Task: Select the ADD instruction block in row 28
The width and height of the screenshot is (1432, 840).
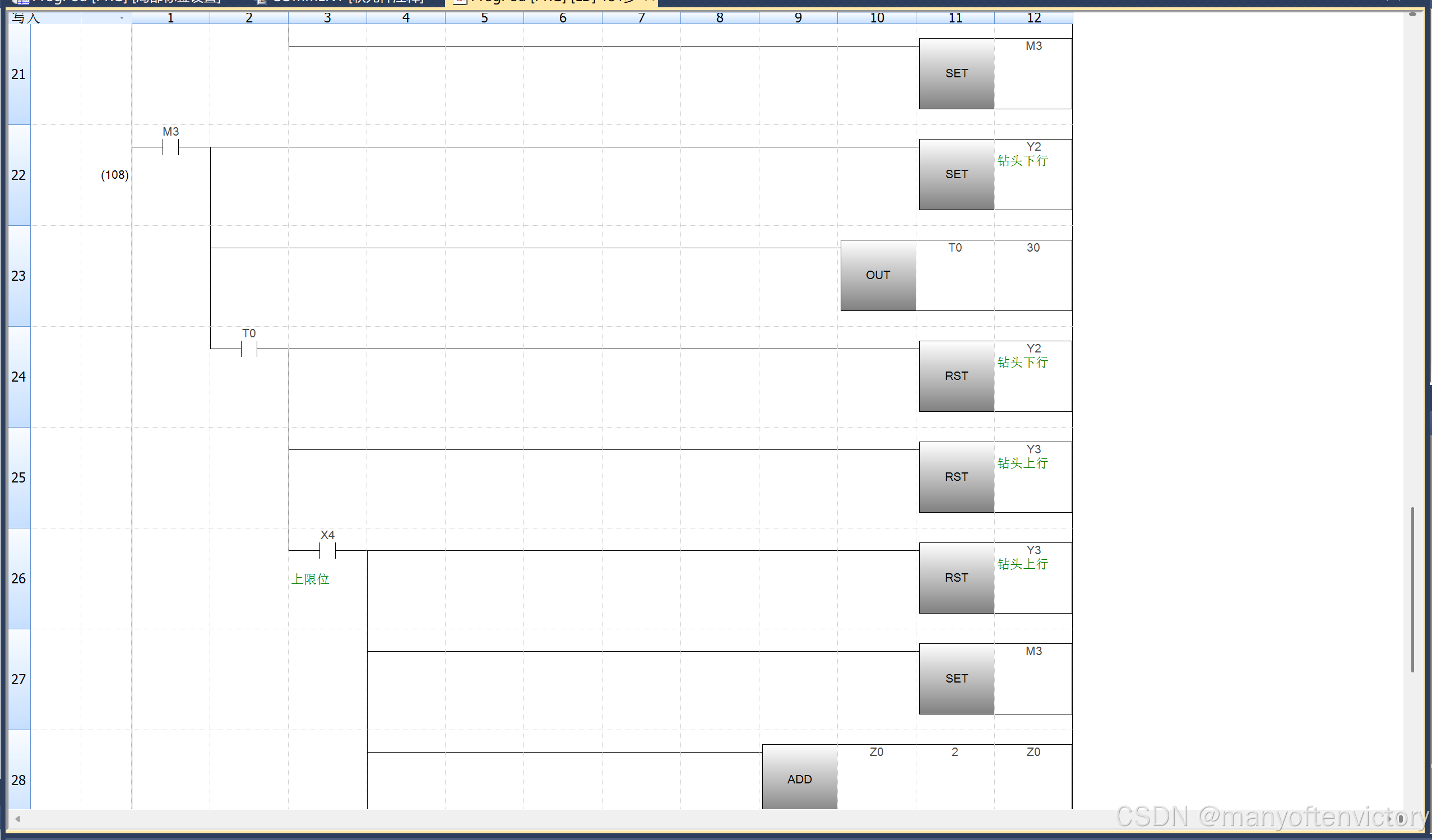Action: click(800, 777)
